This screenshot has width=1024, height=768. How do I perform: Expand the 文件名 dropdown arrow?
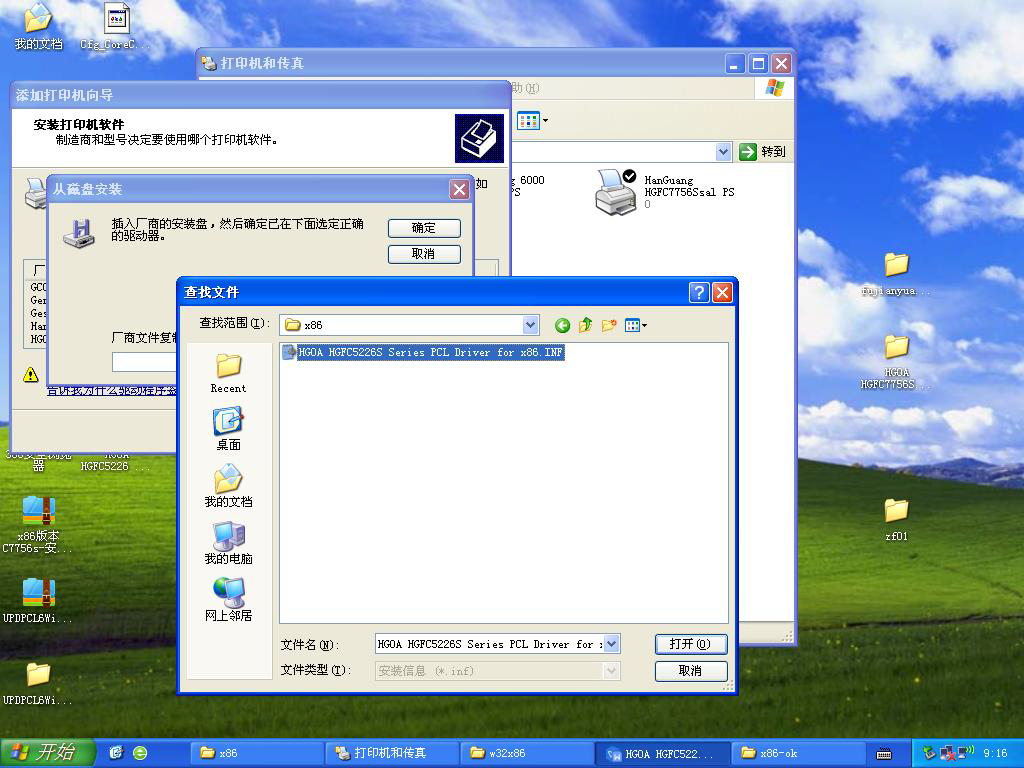tap(611, 644)
